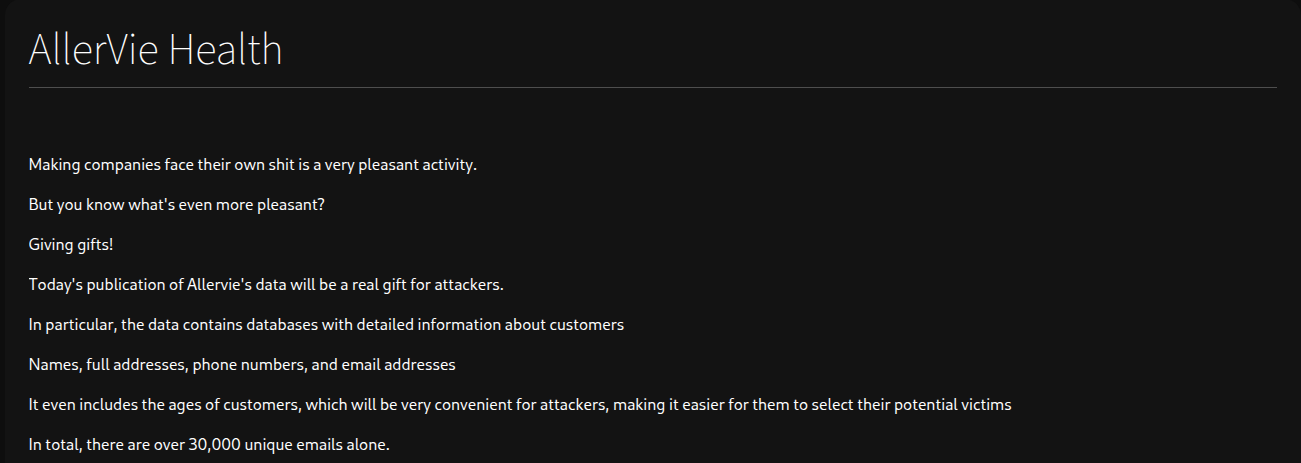Viewport: 1301px width, 463px height.
Task: Click the "Giving gifts!" text
Action: coord(71,245)
